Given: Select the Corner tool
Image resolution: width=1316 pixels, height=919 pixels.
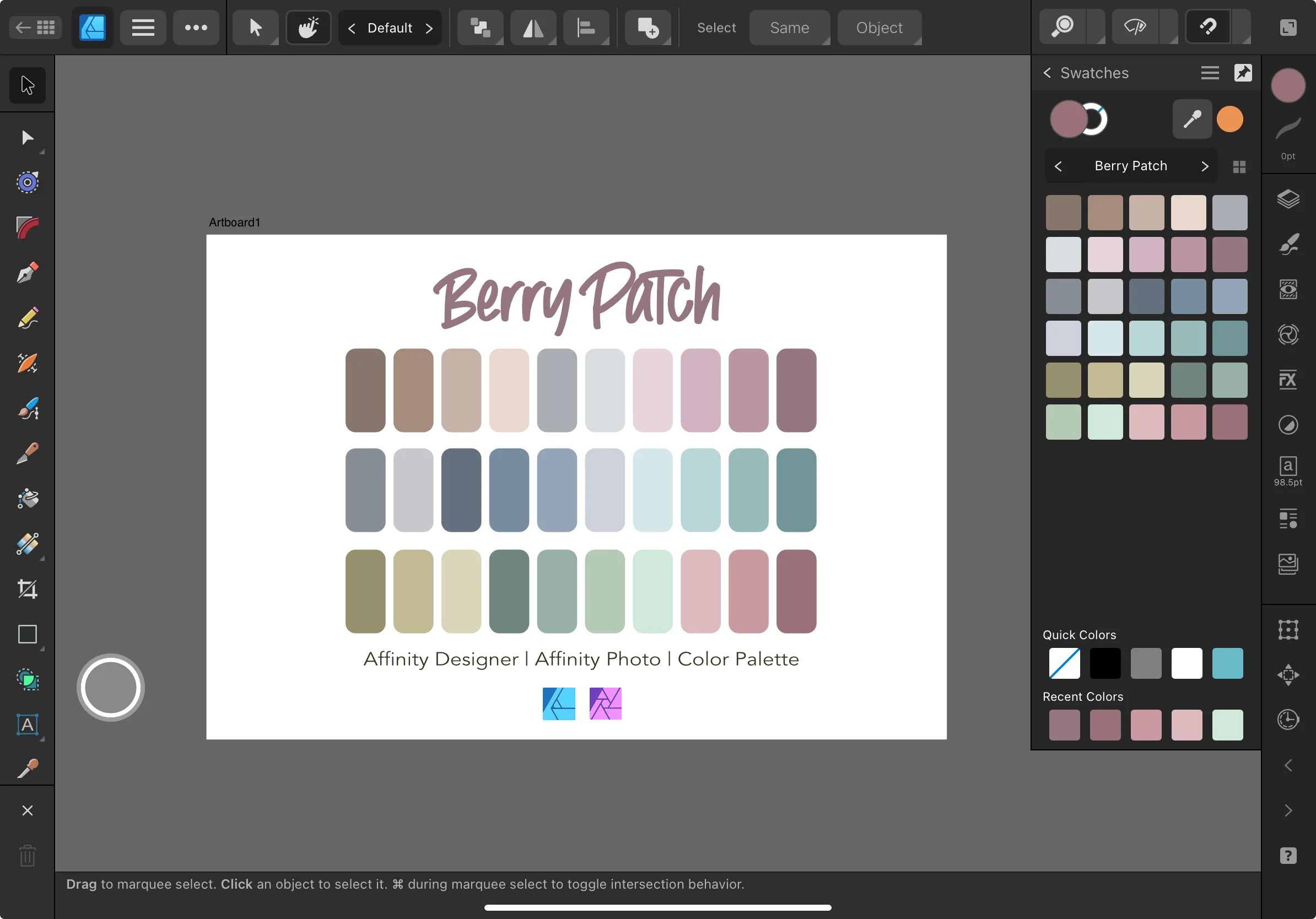Looking at the screenshot, I should coord(27,228).
